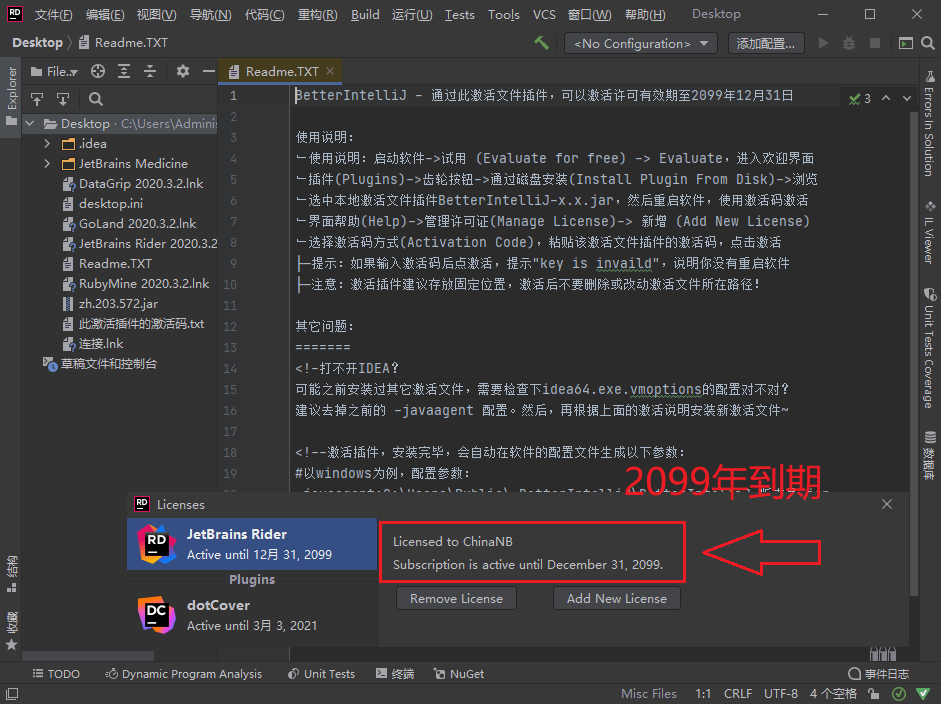
Task: Open the Unit Tests tool window
Action: pyautogui.click(x=321, y=674)
